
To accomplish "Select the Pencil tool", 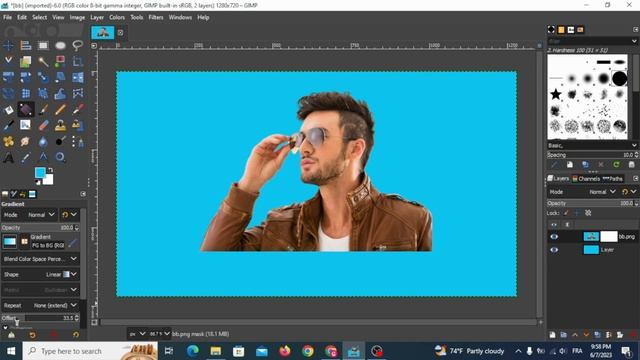I will [x=60, y=109].
